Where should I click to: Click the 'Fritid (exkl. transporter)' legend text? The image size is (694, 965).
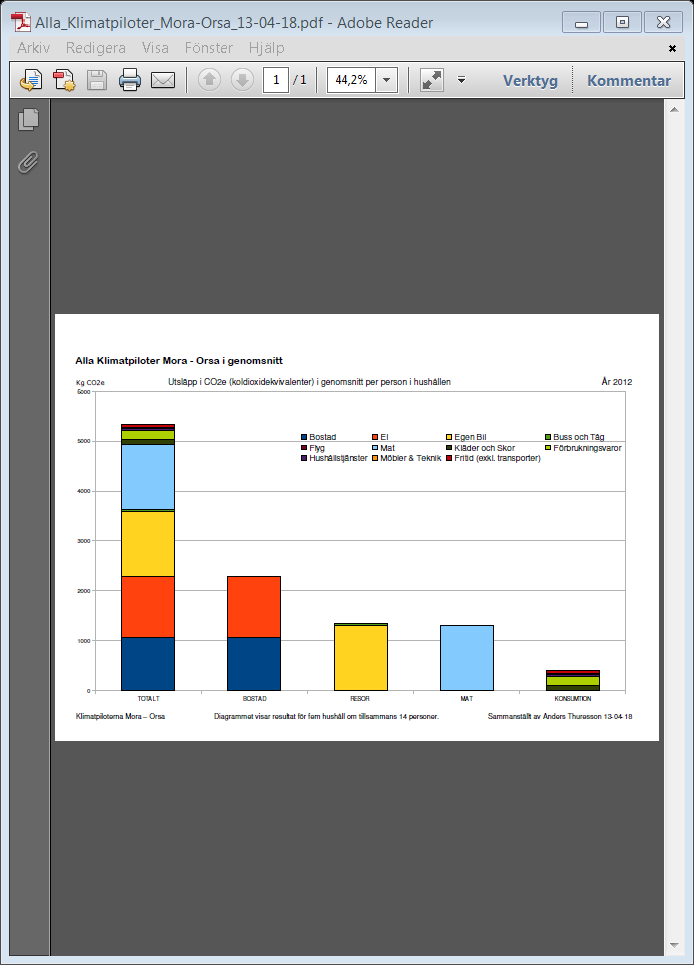tap(498, 458)
